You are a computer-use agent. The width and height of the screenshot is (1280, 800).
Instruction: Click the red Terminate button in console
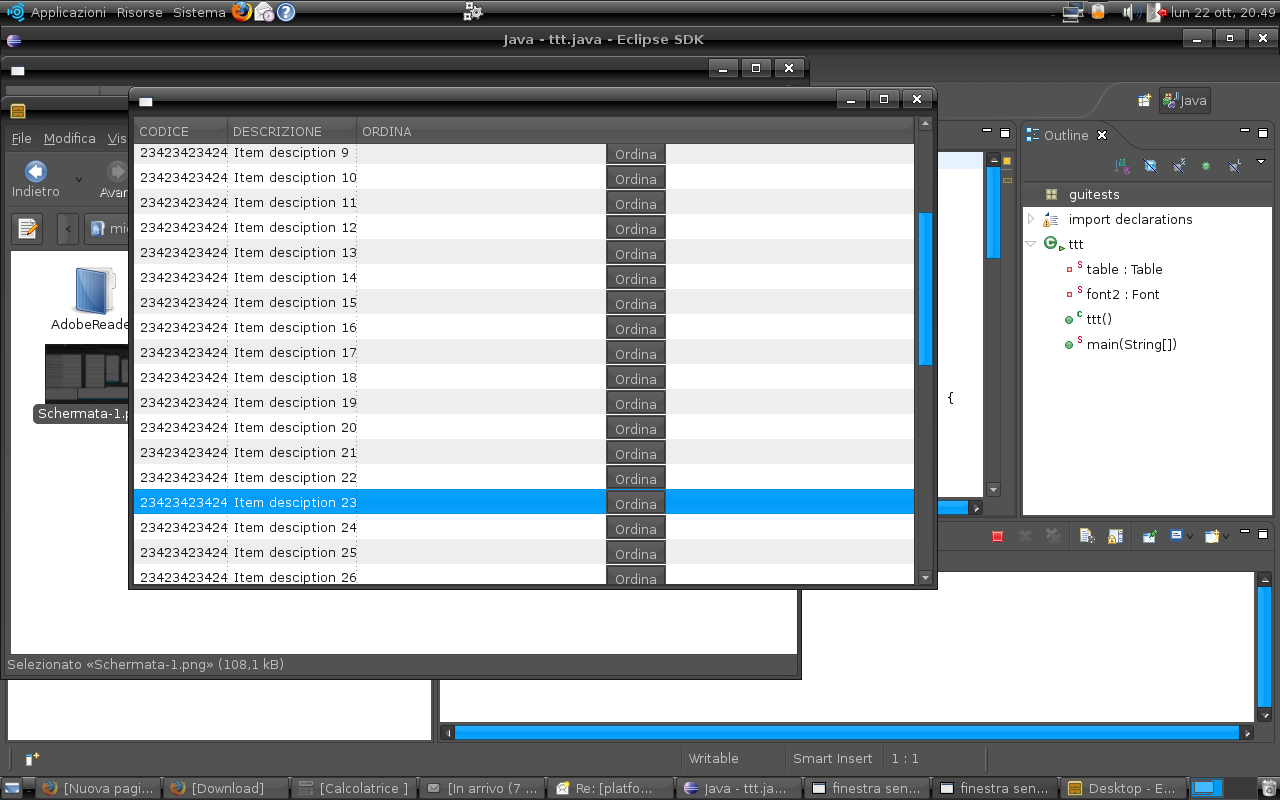pos(997,537)
